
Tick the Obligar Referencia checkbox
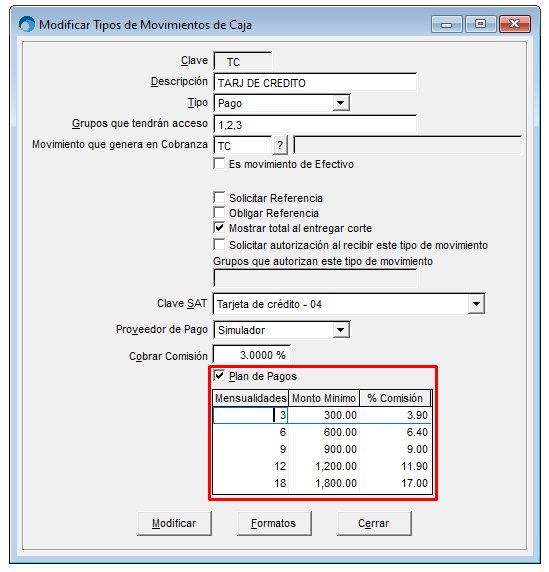(219, 212)
